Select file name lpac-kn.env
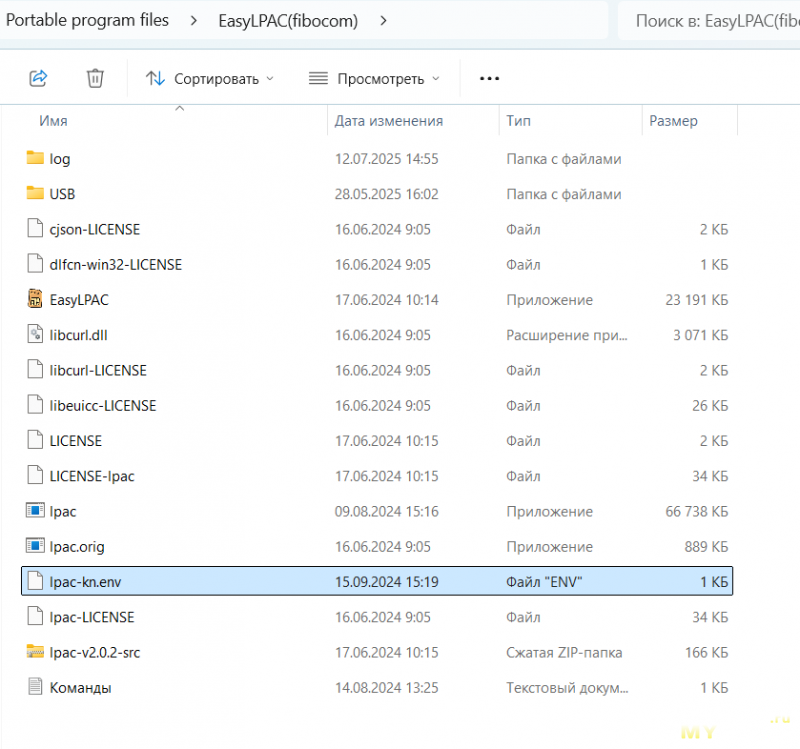The width and height of the screenshot is (800, 749). pos(85,582)
